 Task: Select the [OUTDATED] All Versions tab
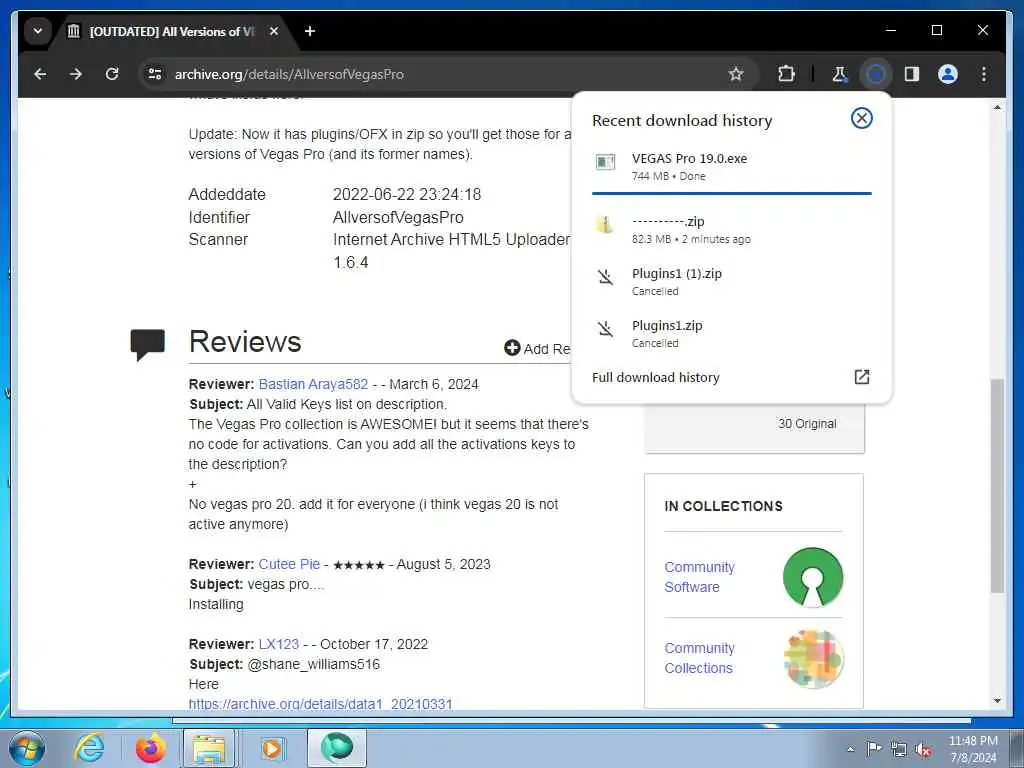pos(170,31)
